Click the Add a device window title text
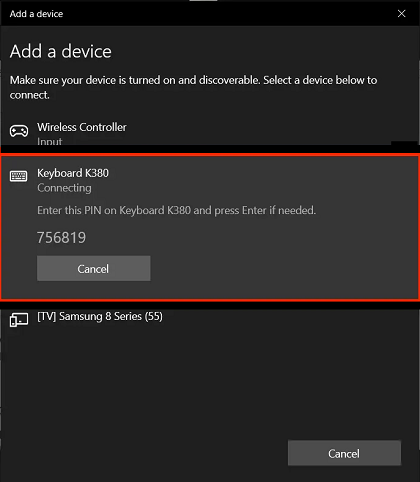This screenshot has width=420, height=482. tap(36, 14)
